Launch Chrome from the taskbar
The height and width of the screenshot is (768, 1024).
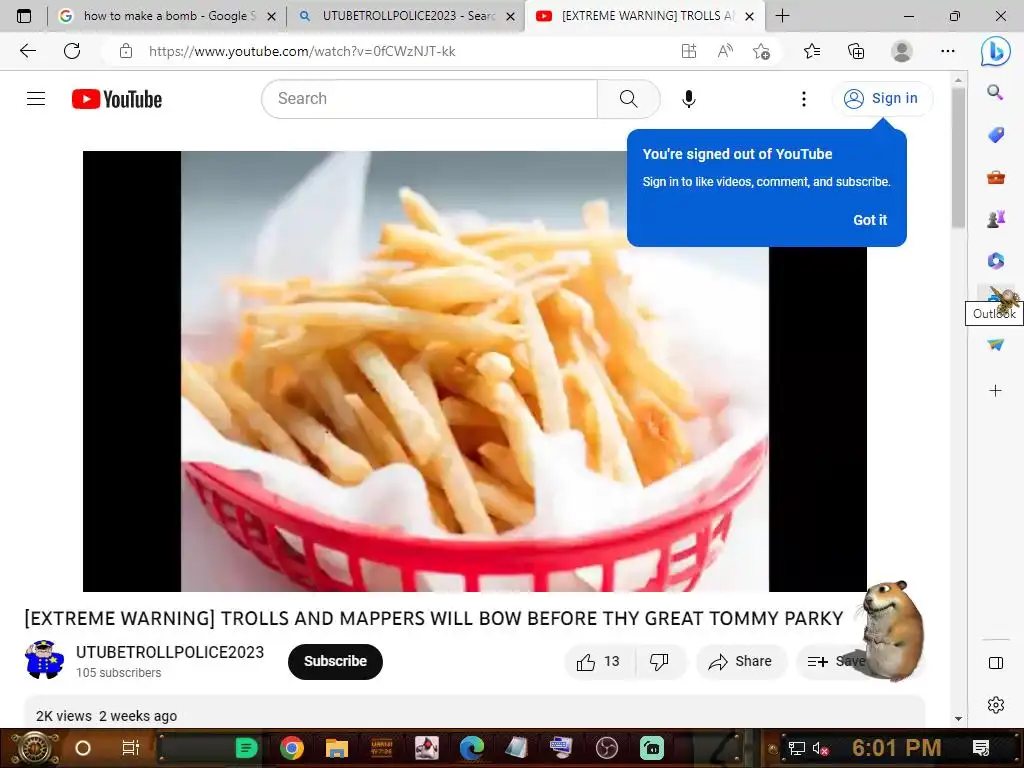(x=292, y=748)
